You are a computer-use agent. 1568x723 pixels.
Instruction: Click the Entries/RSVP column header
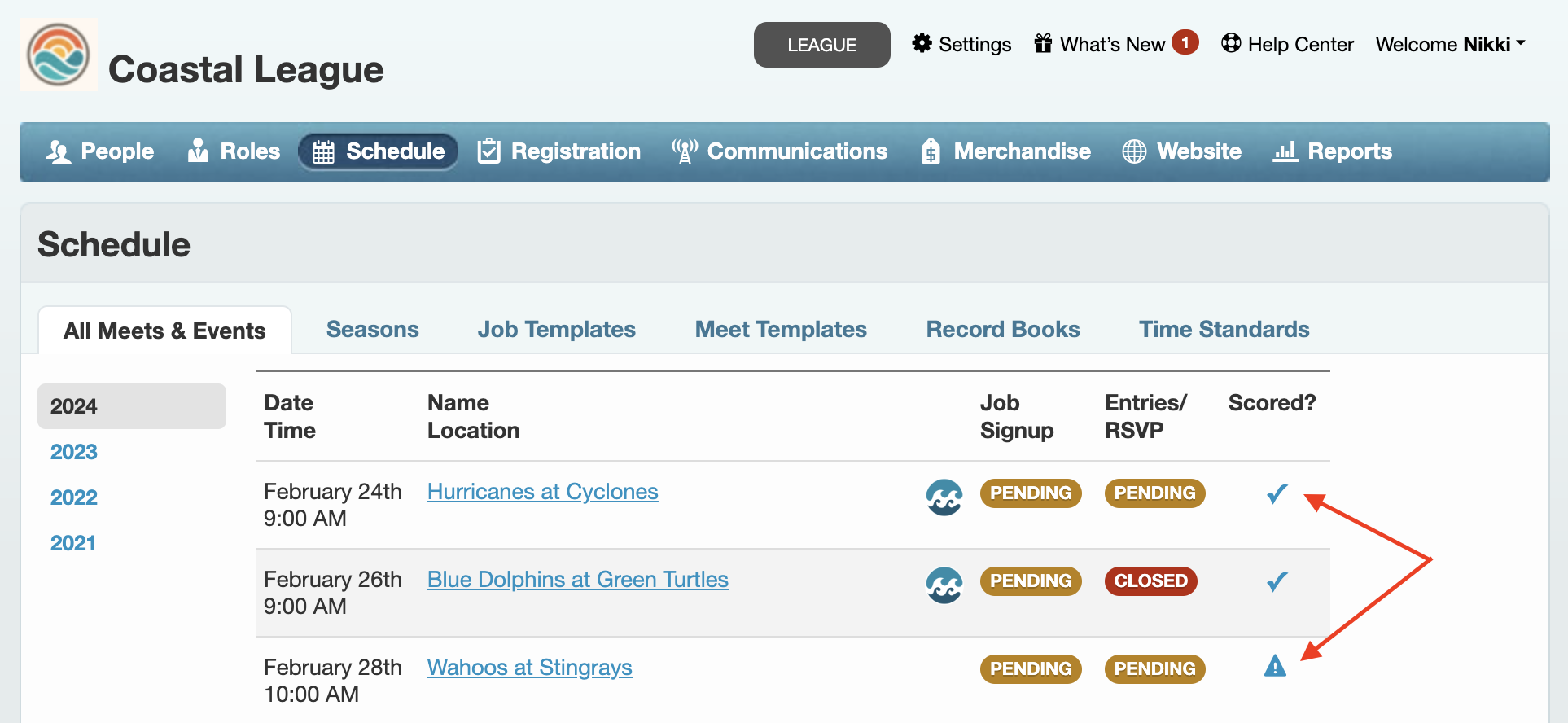click(x=1145, y=417)
